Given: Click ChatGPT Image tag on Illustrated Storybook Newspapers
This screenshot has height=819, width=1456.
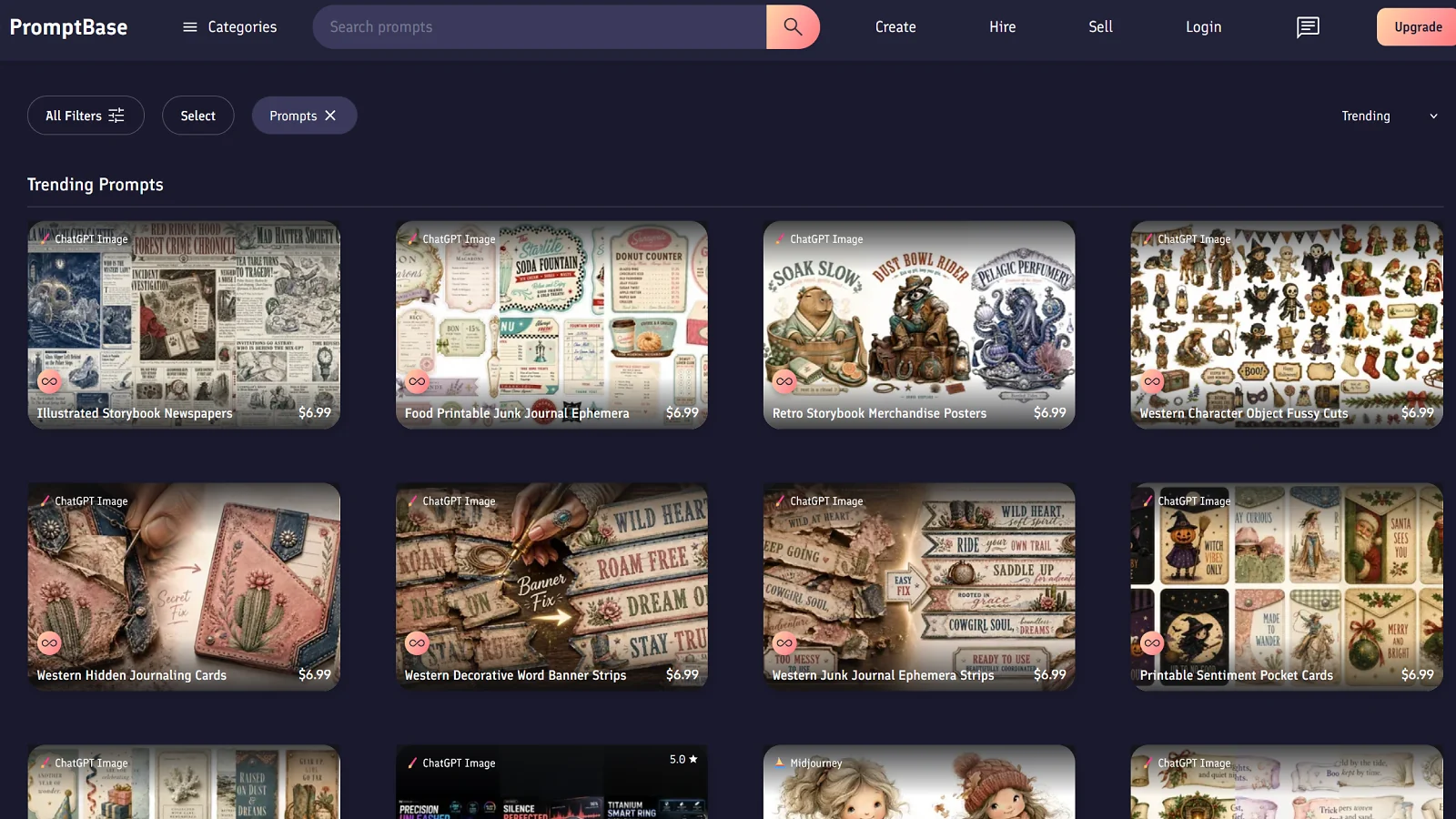Looking at the screenshot, I should click(x=85, y=239).
